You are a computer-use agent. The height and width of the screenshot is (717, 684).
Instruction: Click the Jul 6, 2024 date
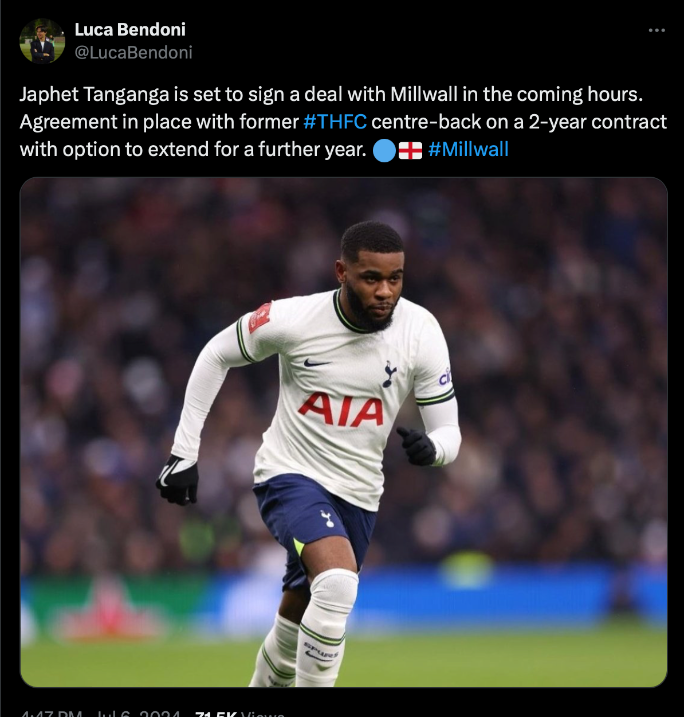pos(139,713)
